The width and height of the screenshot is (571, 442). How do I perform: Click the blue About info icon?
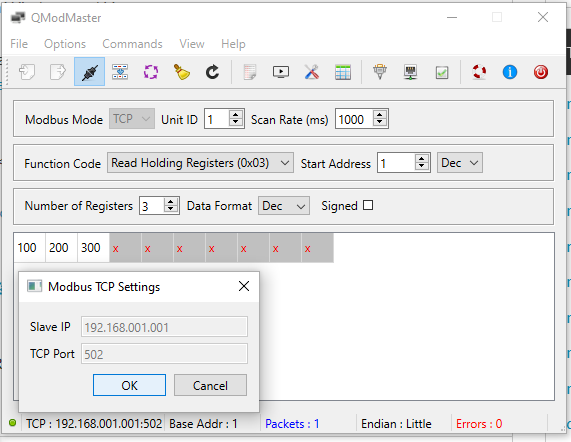click(x=510, y=72)
